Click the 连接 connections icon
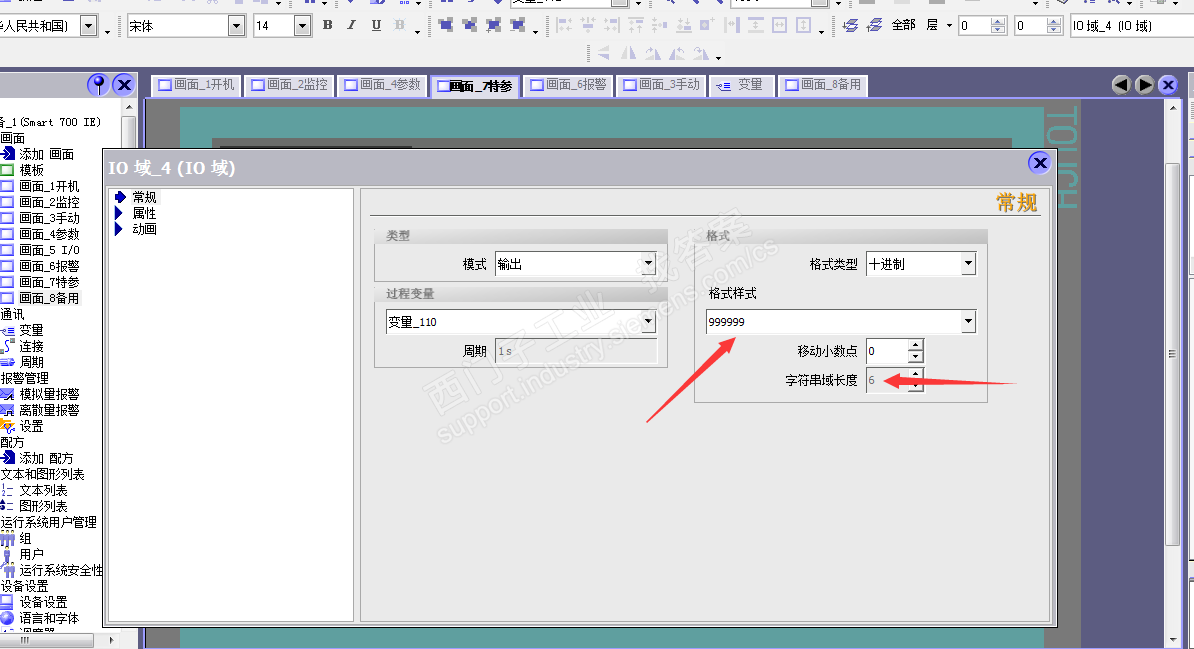This screenshot has width=1194, height=649. pos(8,346)
